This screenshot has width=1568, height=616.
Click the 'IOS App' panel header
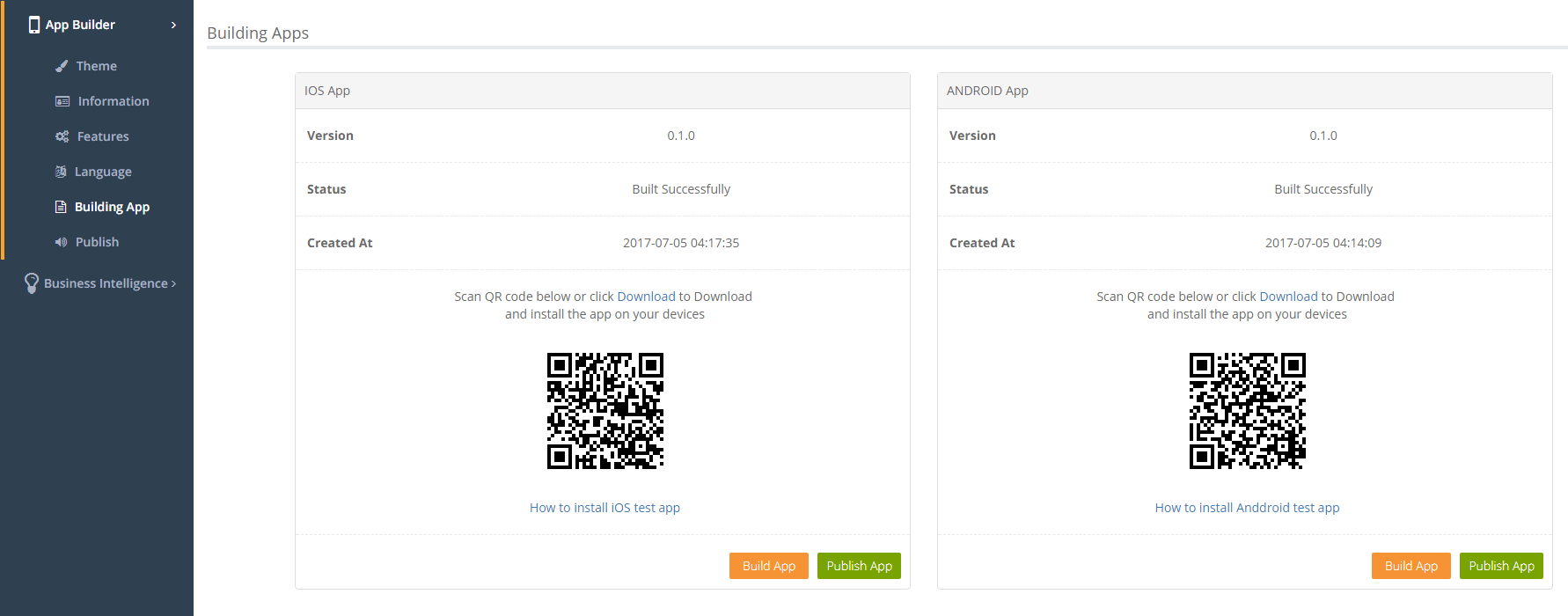click(x=603, y=91)
